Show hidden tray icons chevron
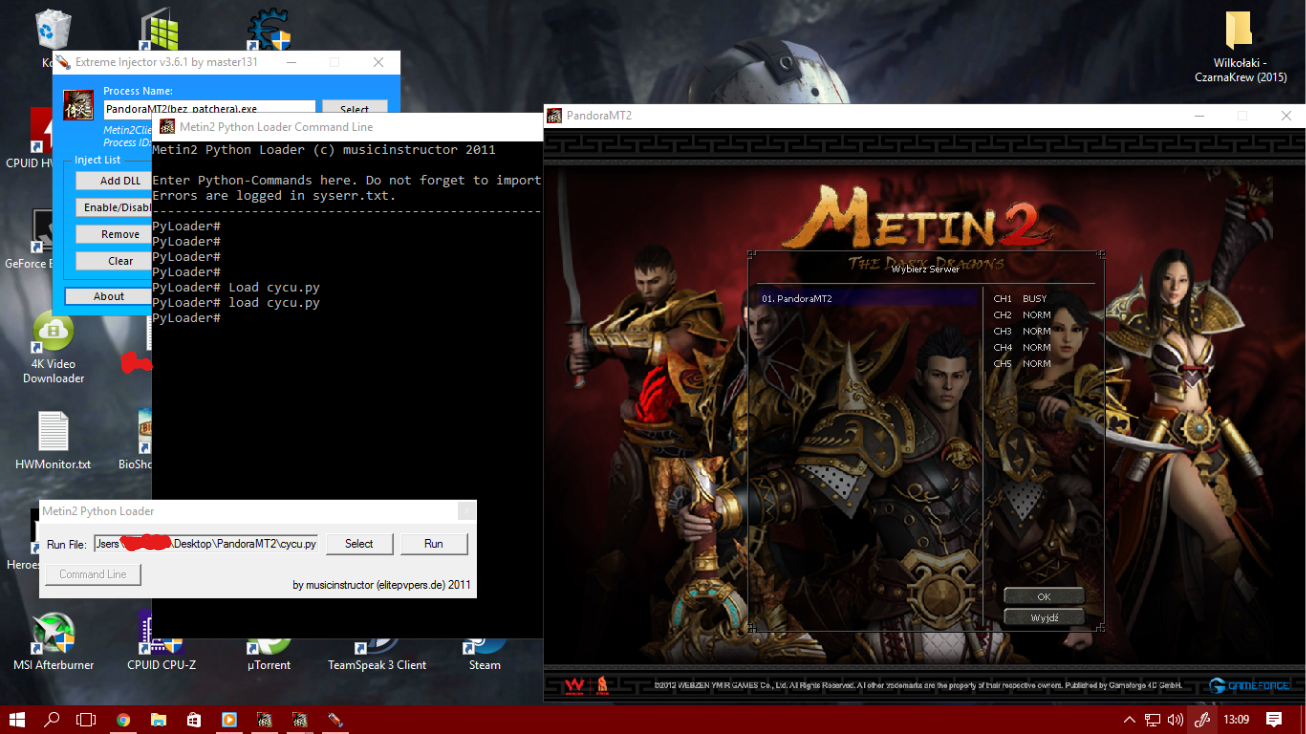The height and width of the screenshot is (734, 1306). point(1129,719)
